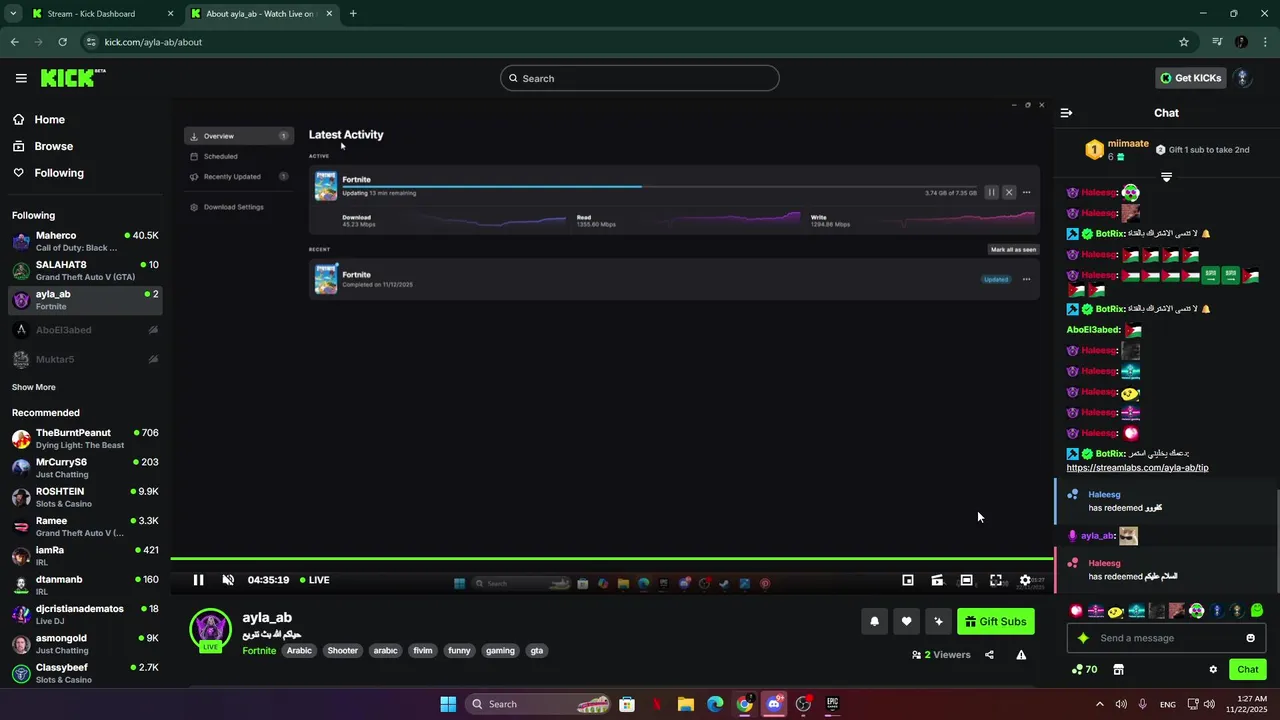1280x720 pixels.
Task: Toggle theater mode
Action: click(x=966, y=580)
